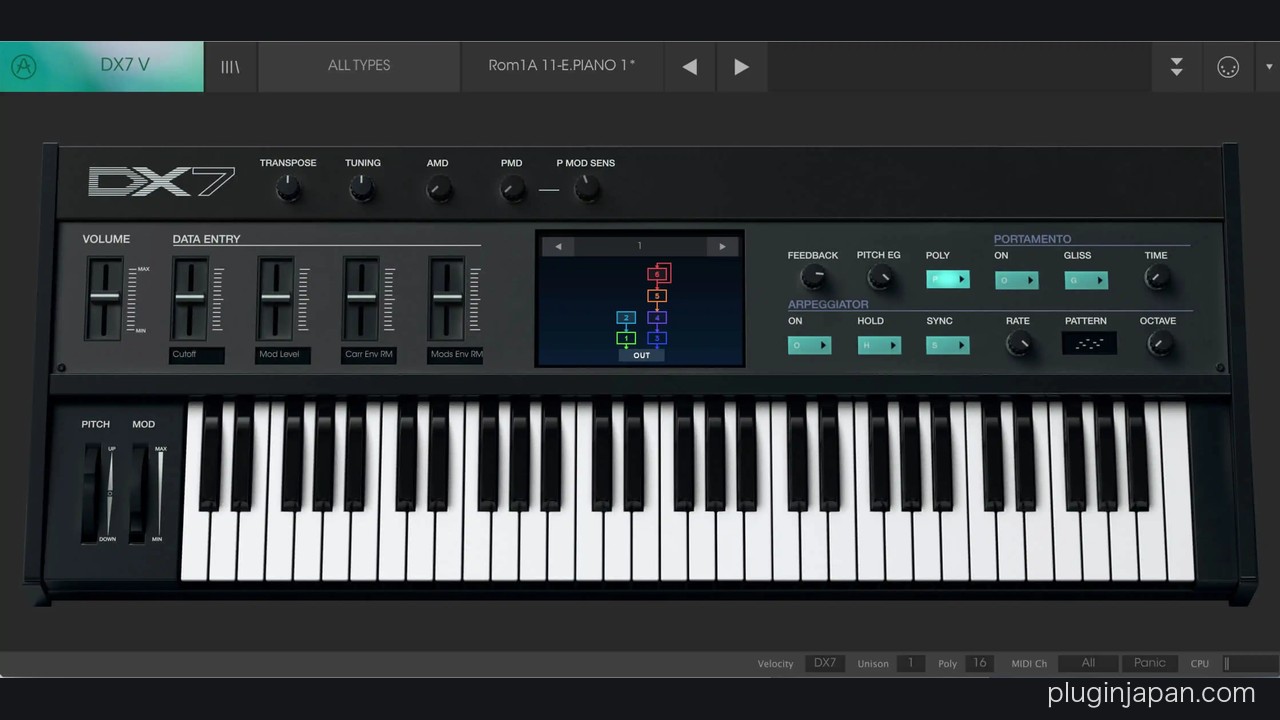Viewport: 1280px width, 720px height.
Task: Toggle Portamento ON button
Action: pyautogui.click(x=1016, y=281)
